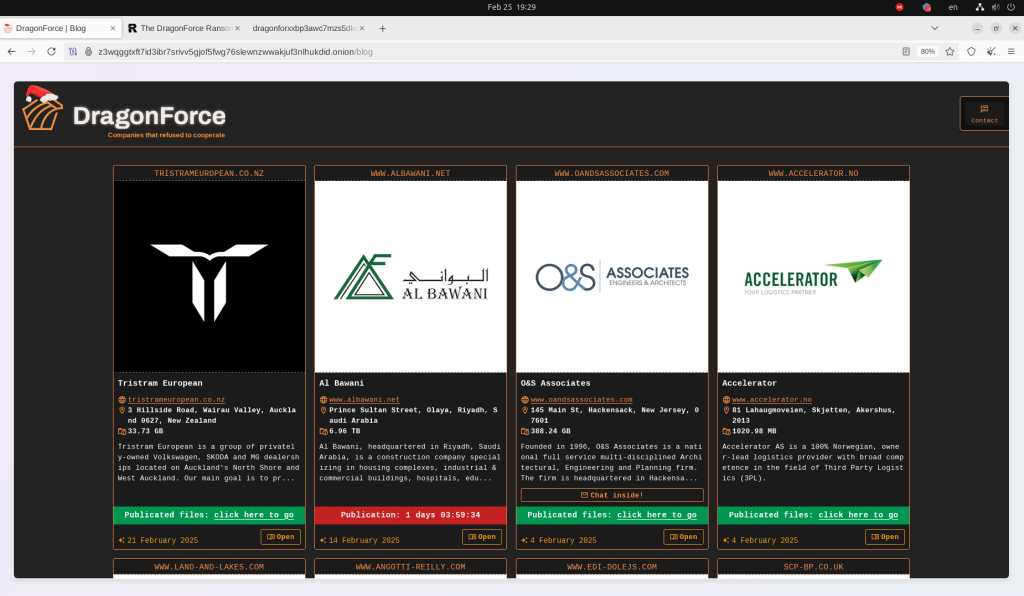The image size is (1024, 596).
Task: Click the WWW.ALBAWANI.NET card header
Action: (410, 173)
